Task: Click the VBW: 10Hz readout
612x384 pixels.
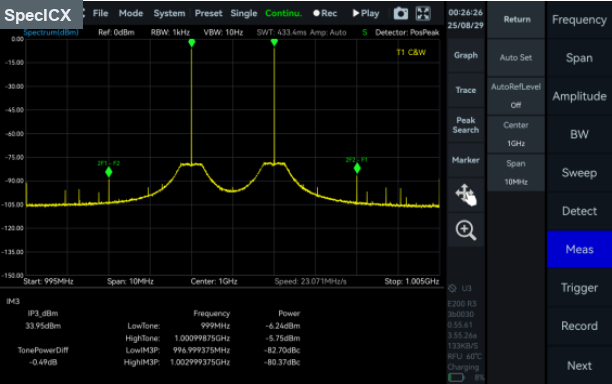Action: pyautogui.click(x=223, y=33)
